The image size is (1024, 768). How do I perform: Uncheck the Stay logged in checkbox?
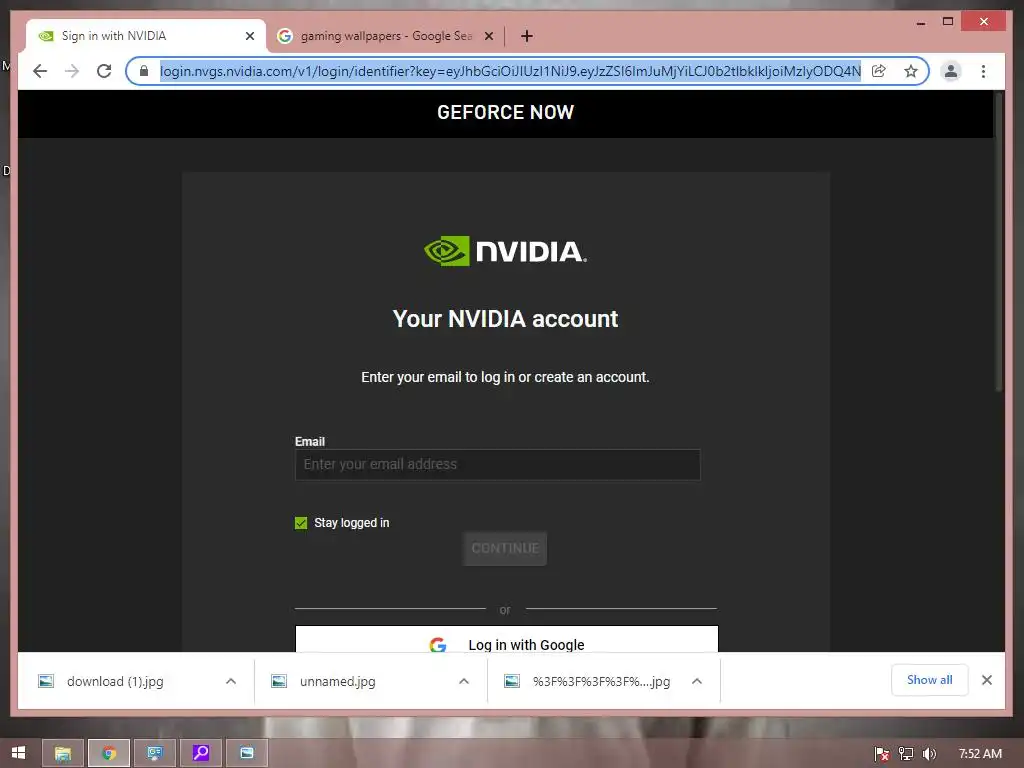click(x=301, y=523)
